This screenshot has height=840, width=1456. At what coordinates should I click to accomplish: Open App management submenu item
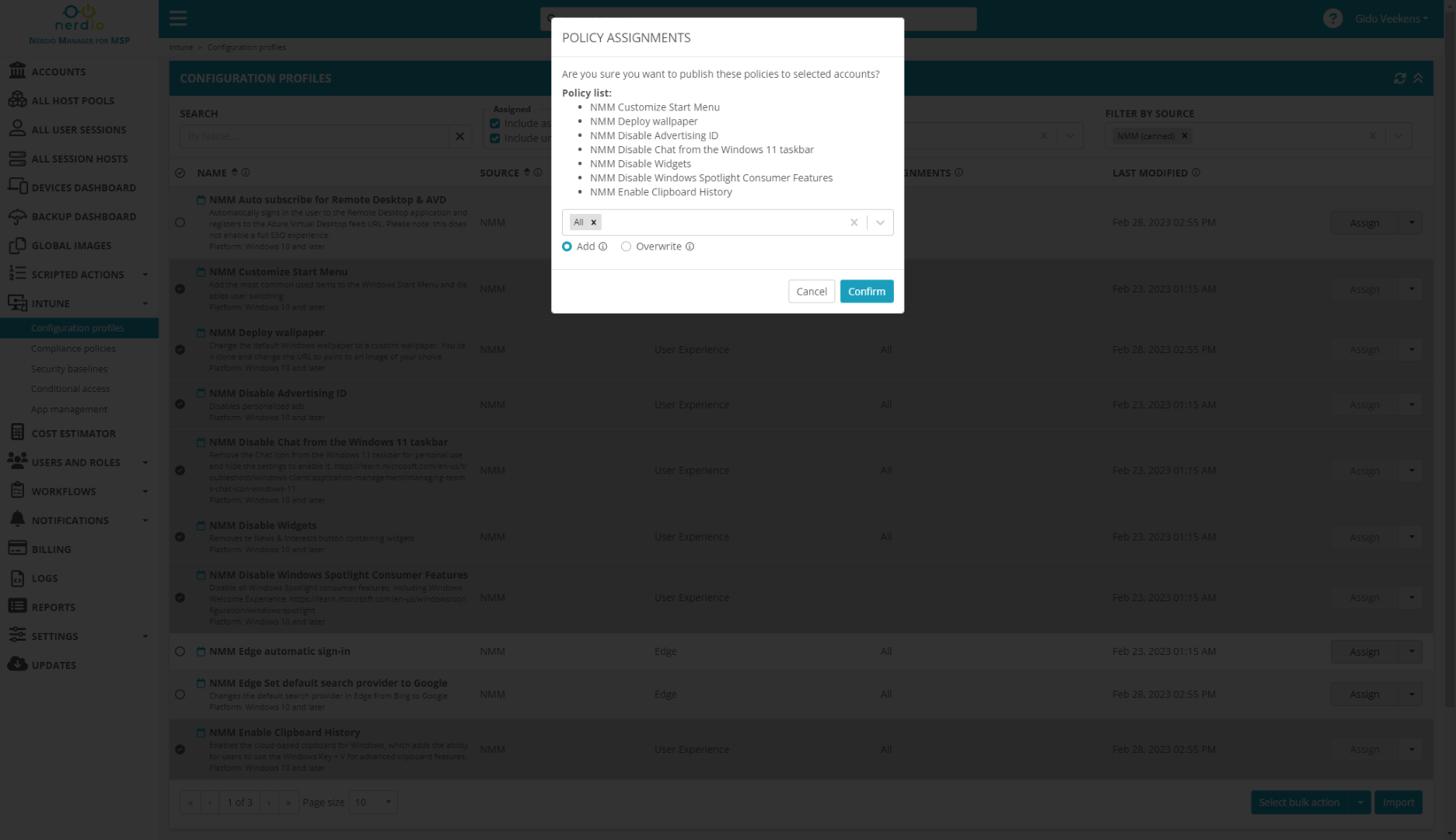[69, 409]
